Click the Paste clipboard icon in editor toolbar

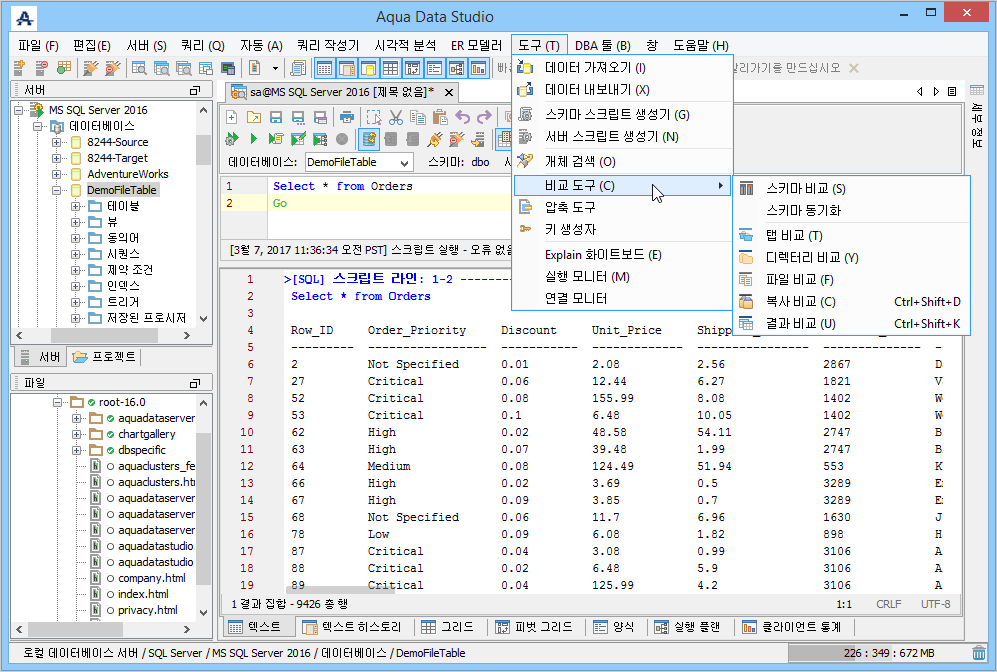[440, 117]
